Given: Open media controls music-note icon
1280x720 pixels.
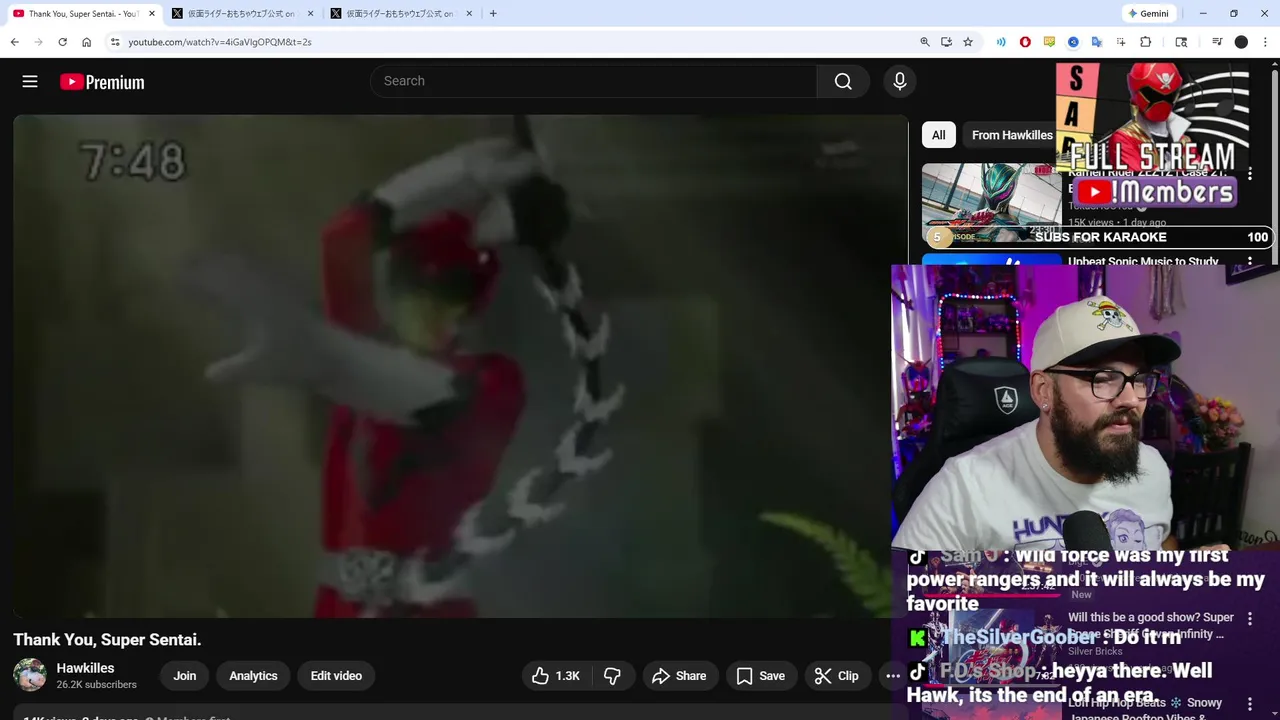Looking at the screenshot, I should [x=1217, y=42].
